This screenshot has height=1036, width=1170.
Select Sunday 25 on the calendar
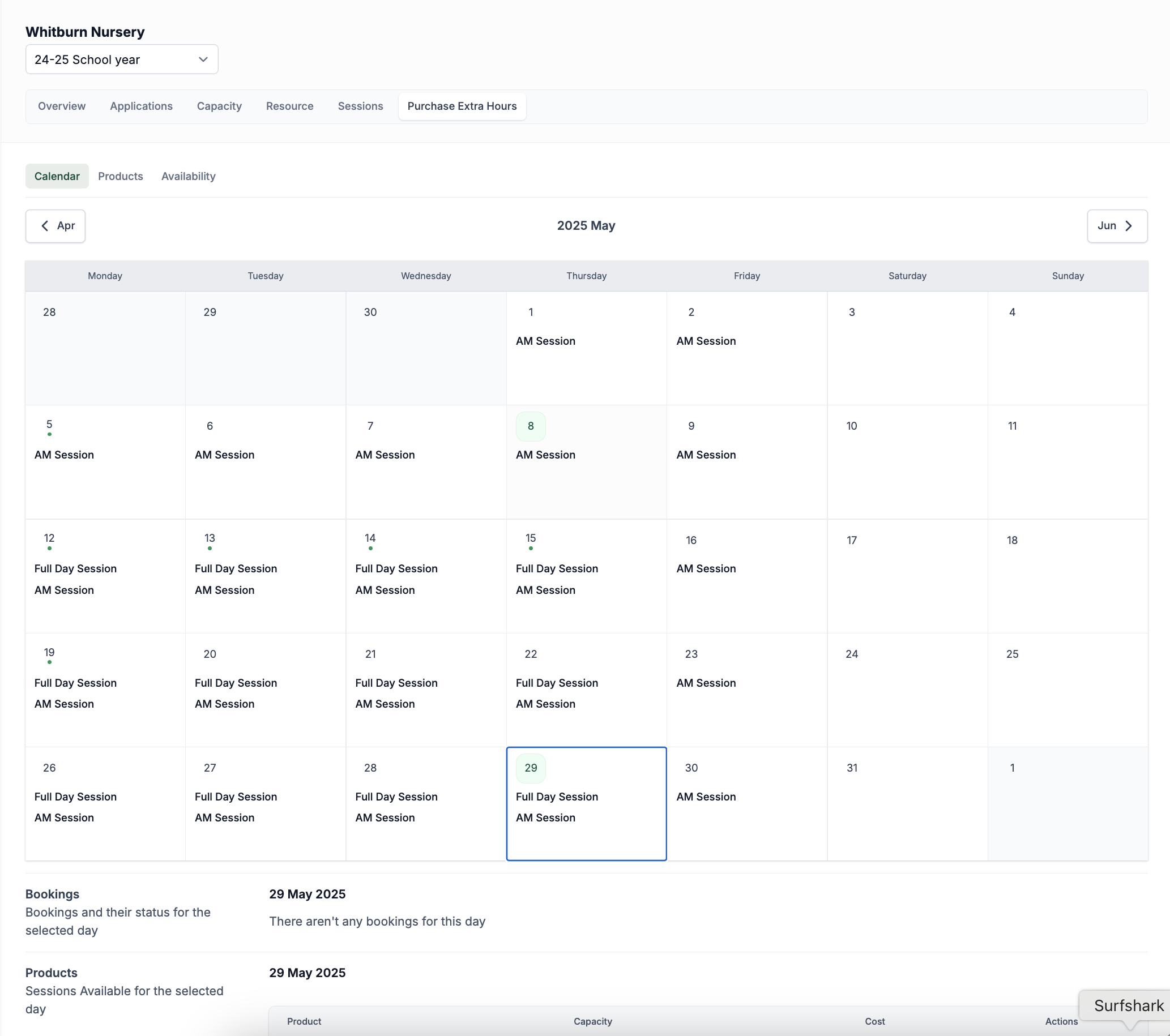pyautogui.click(x=1012, y=654)
